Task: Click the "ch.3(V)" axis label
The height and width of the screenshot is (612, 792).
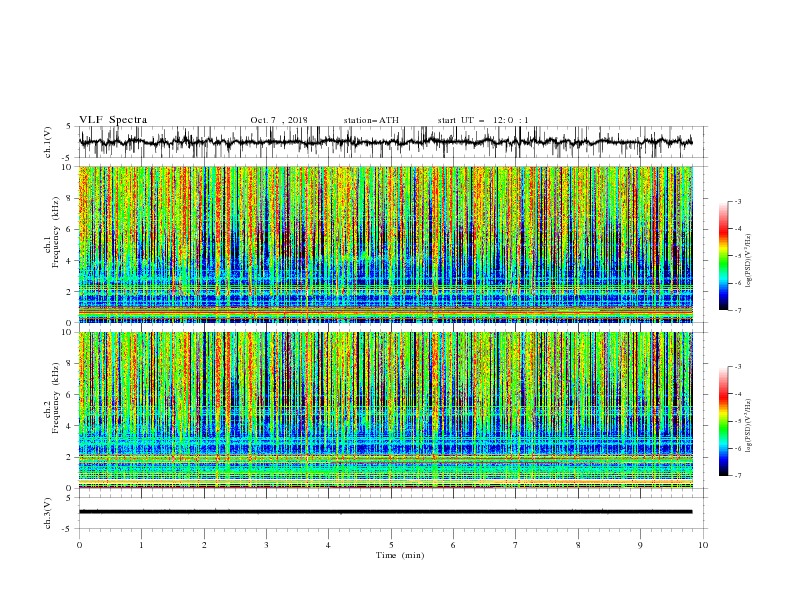Action: tap(48, 513)
